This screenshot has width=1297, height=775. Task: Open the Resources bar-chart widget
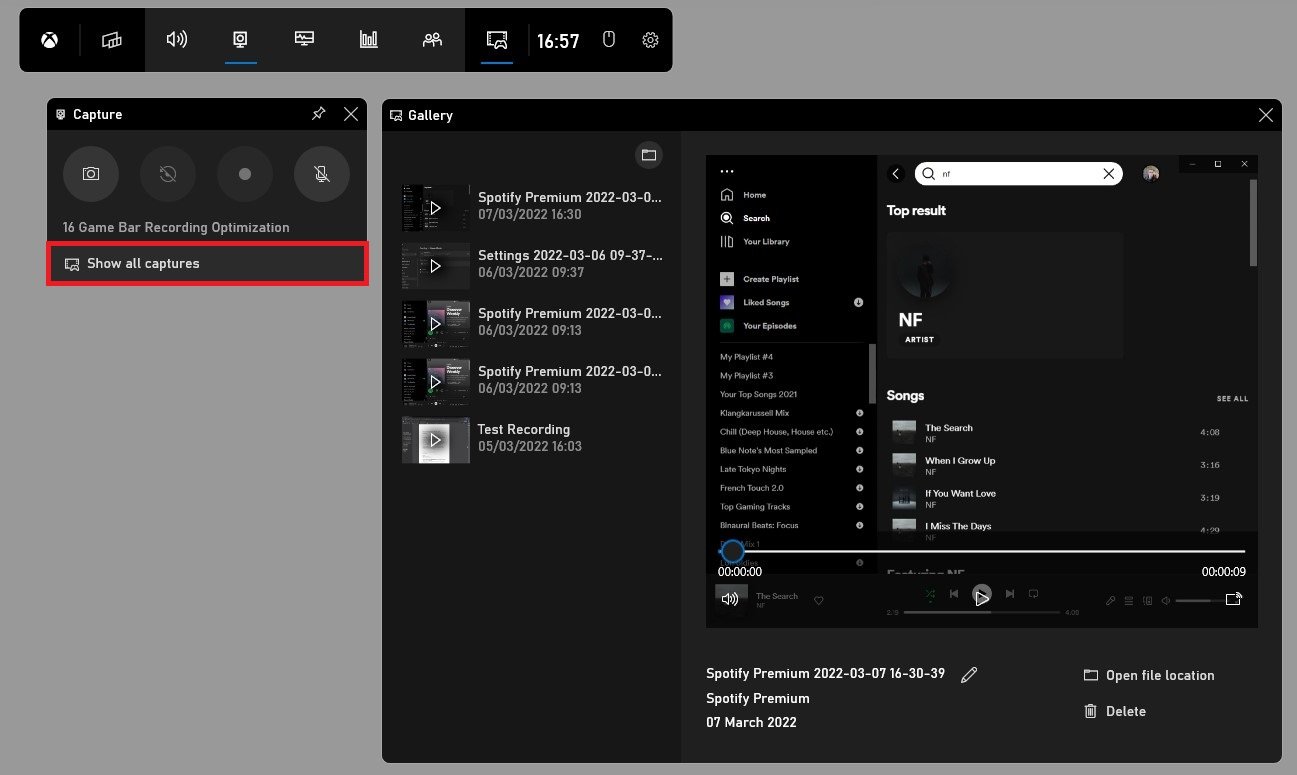(369, 40)
